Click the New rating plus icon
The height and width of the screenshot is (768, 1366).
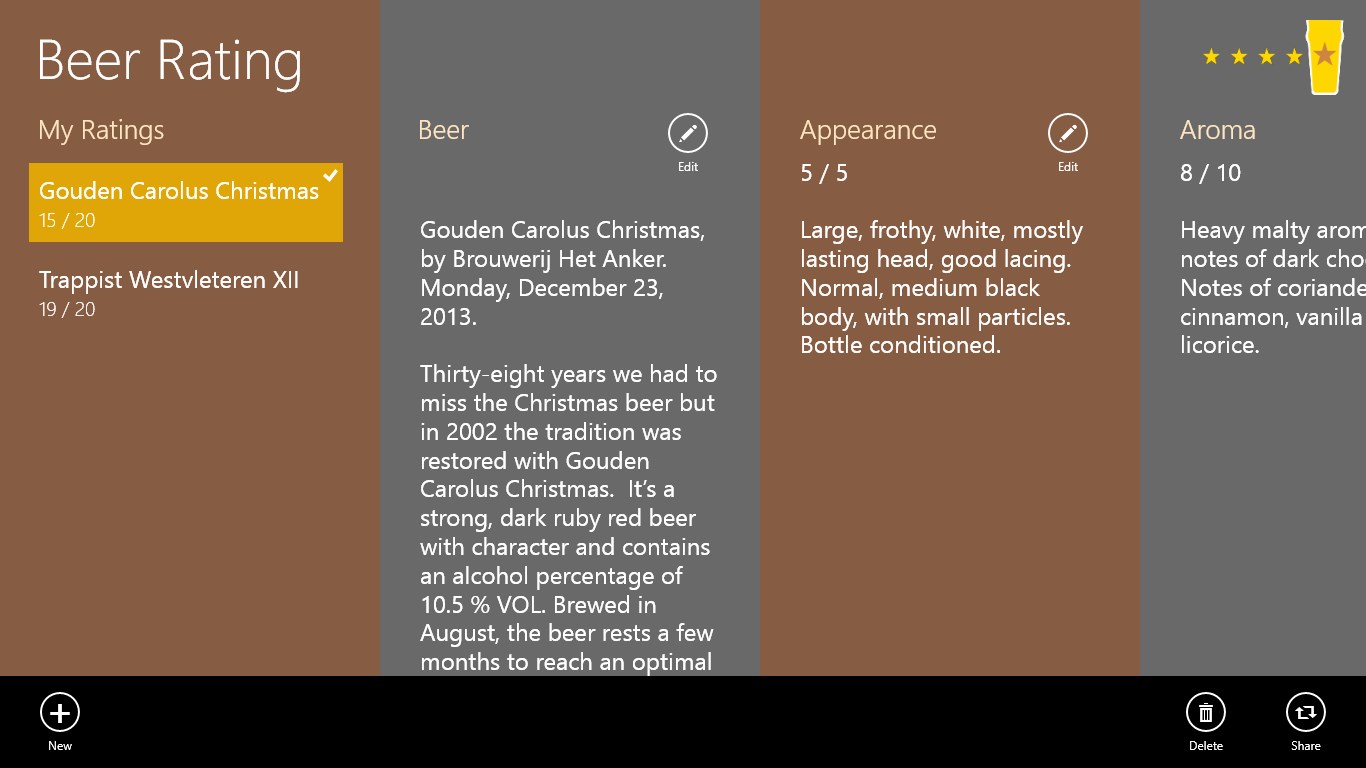[60, 713]
